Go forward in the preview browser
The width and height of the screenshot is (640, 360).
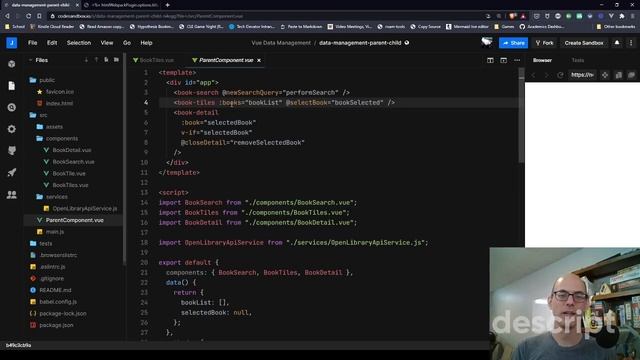point(547,75)
